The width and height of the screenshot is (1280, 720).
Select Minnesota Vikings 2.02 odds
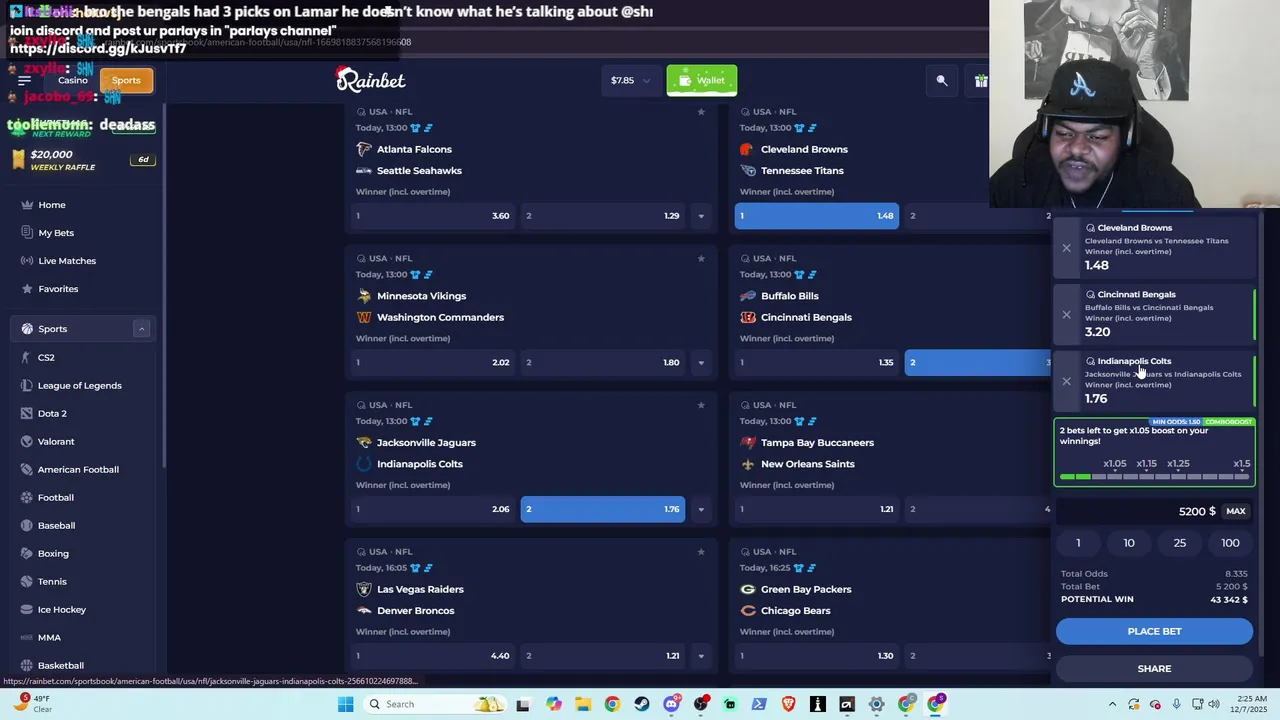point(432,362)
